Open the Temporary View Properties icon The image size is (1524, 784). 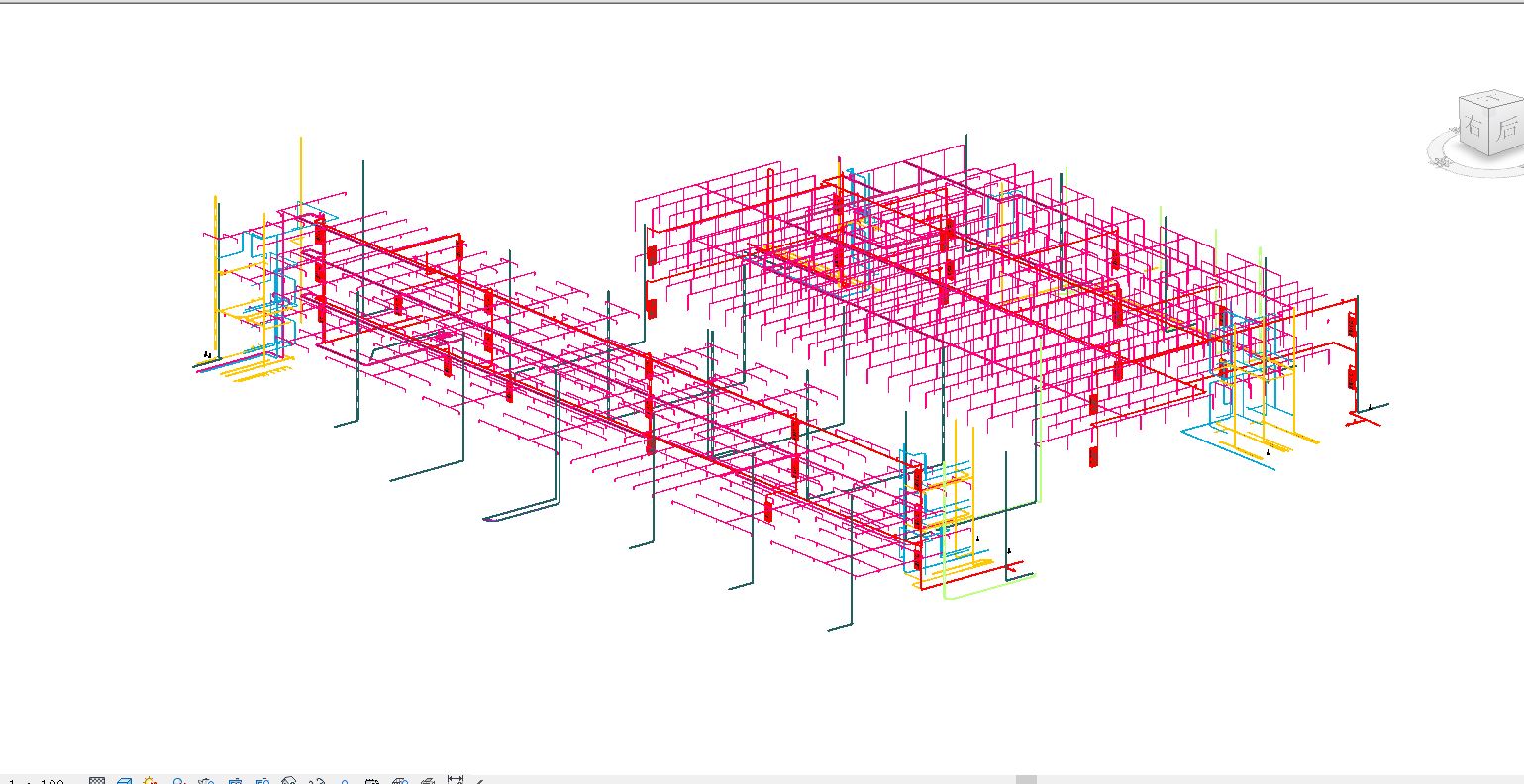click(x=372, y=781)
